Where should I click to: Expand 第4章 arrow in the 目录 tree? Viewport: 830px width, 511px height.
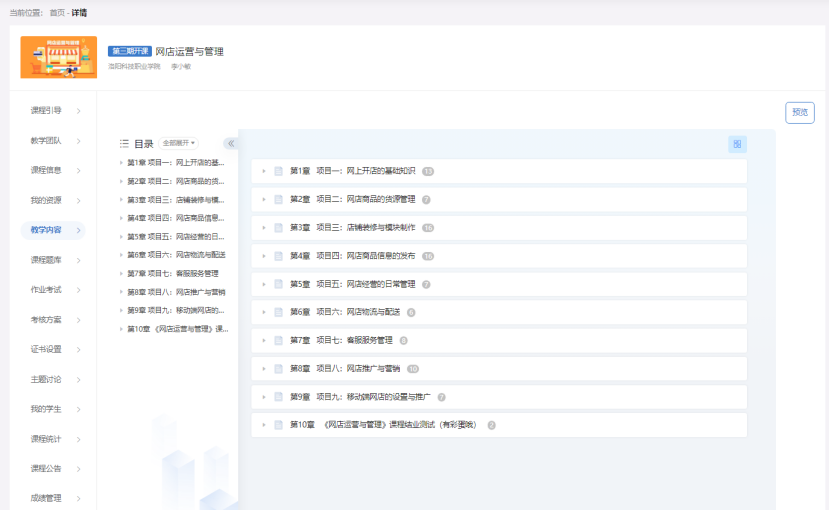(x=121, y=218)
